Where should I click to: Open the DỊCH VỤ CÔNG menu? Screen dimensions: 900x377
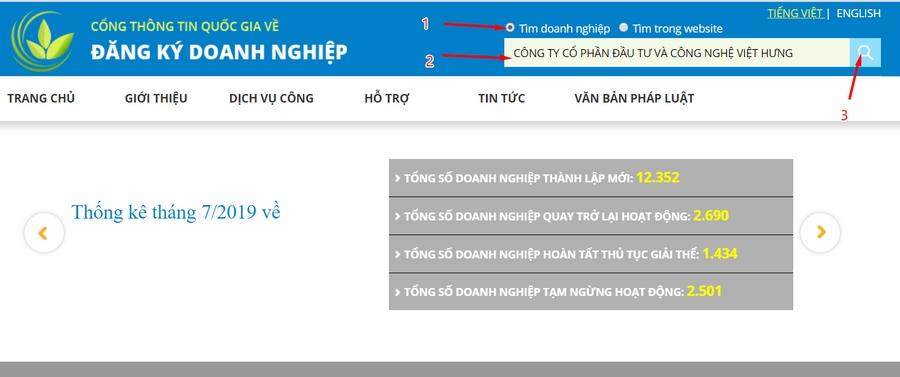(x=271, y=98)
